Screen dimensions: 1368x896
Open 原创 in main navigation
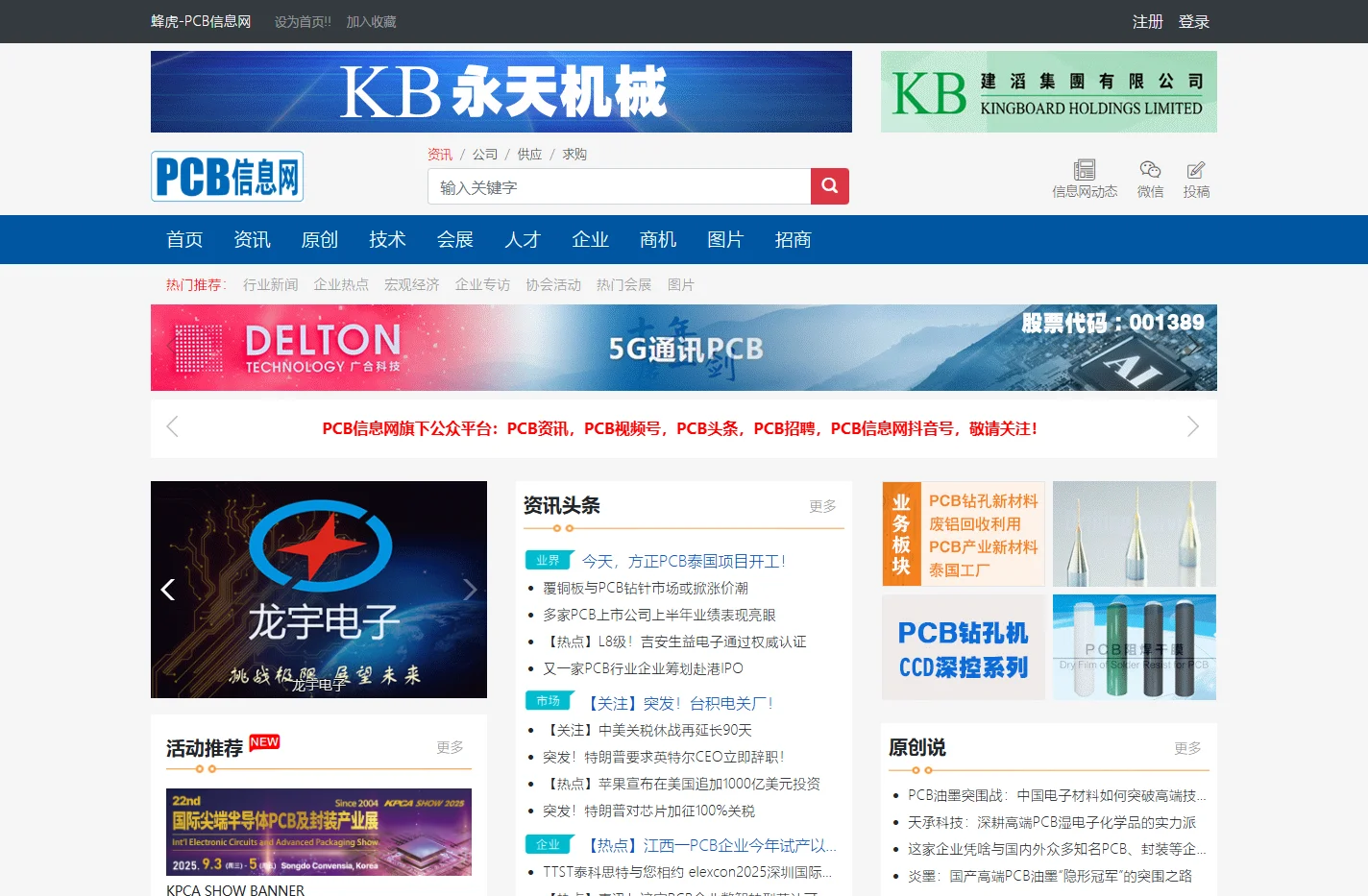pos(320,239)
